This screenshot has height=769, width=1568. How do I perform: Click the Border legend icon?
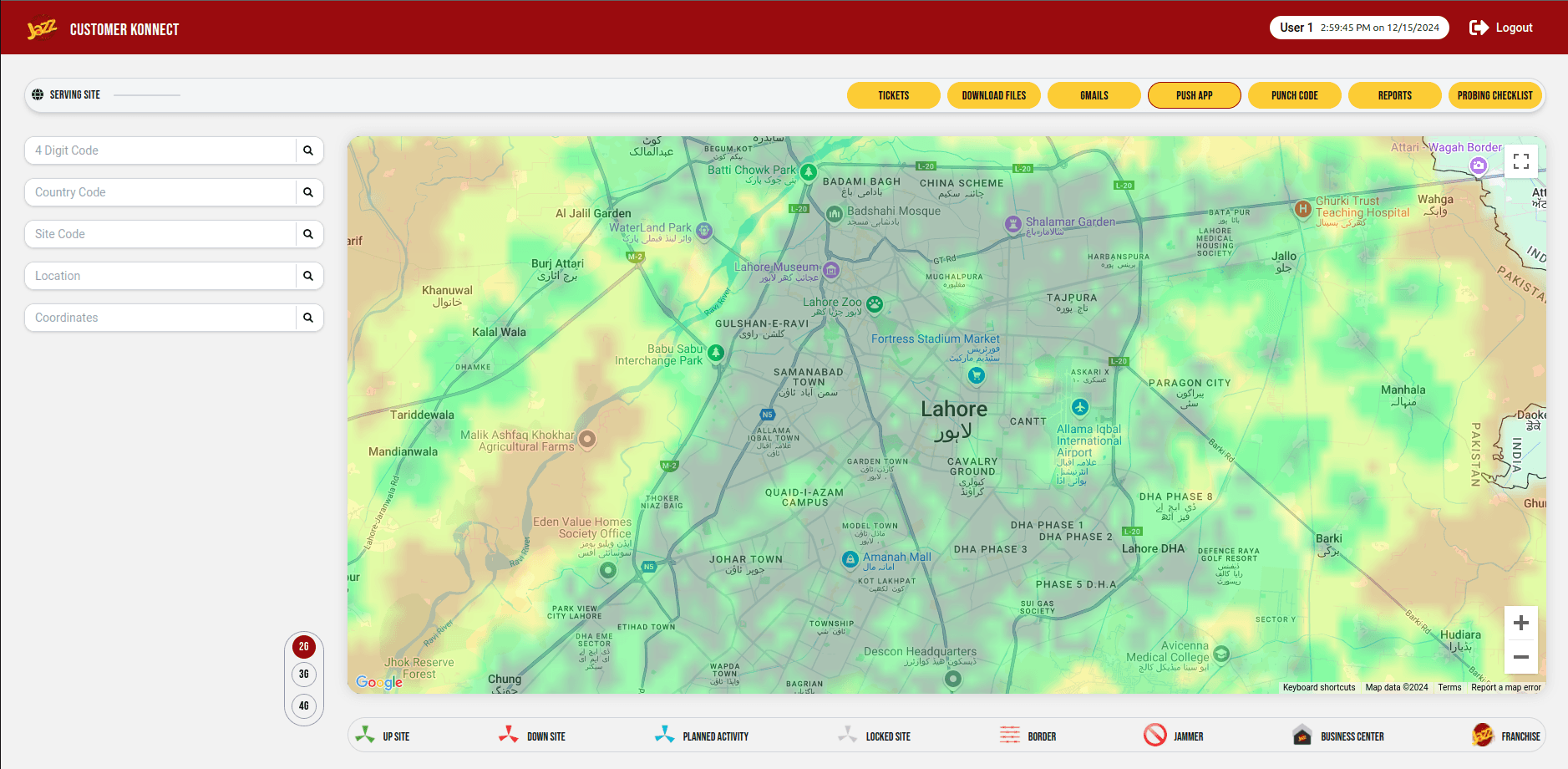coord(1010,735)
